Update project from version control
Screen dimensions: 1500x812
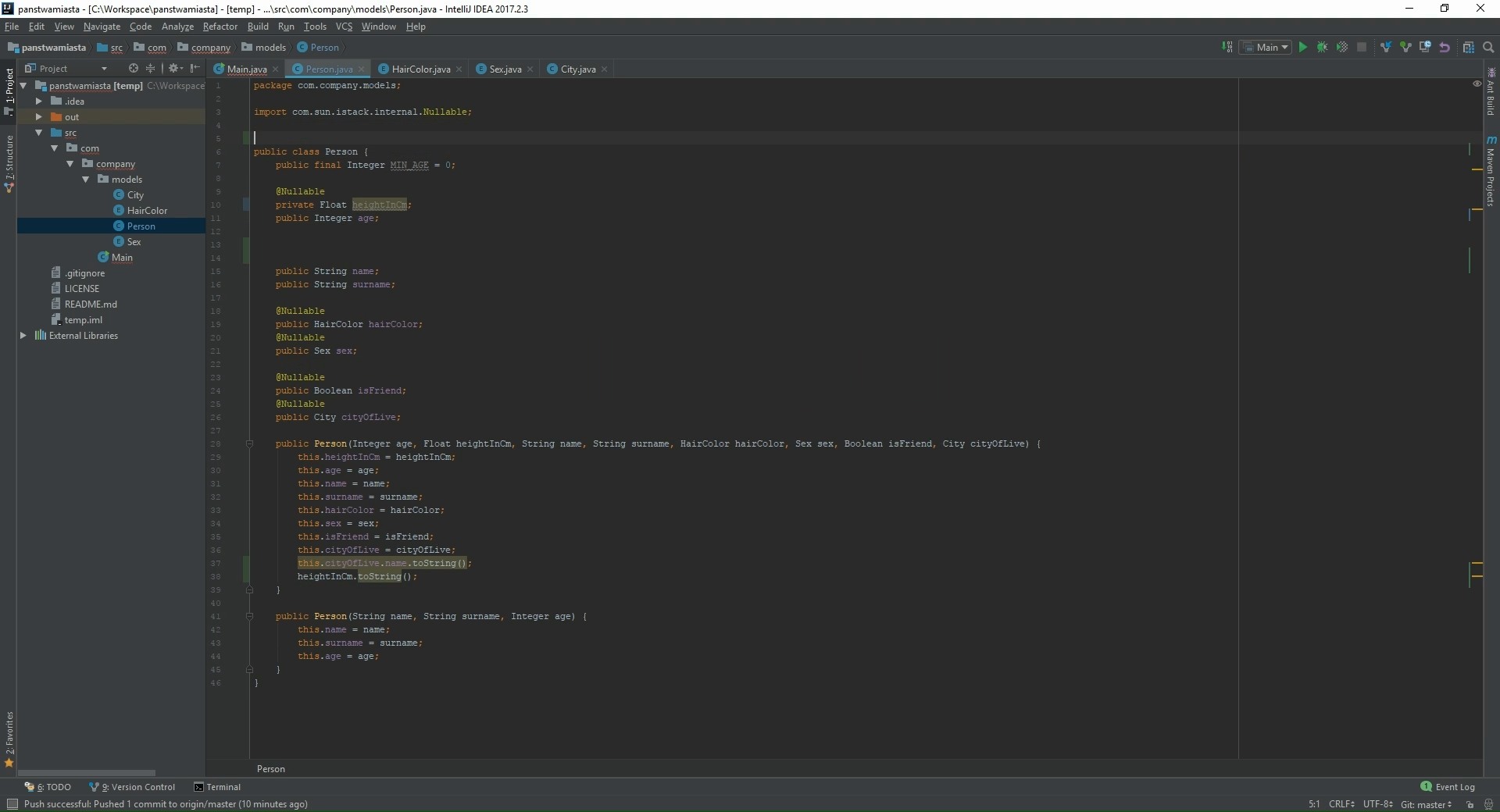point(1386,47)
